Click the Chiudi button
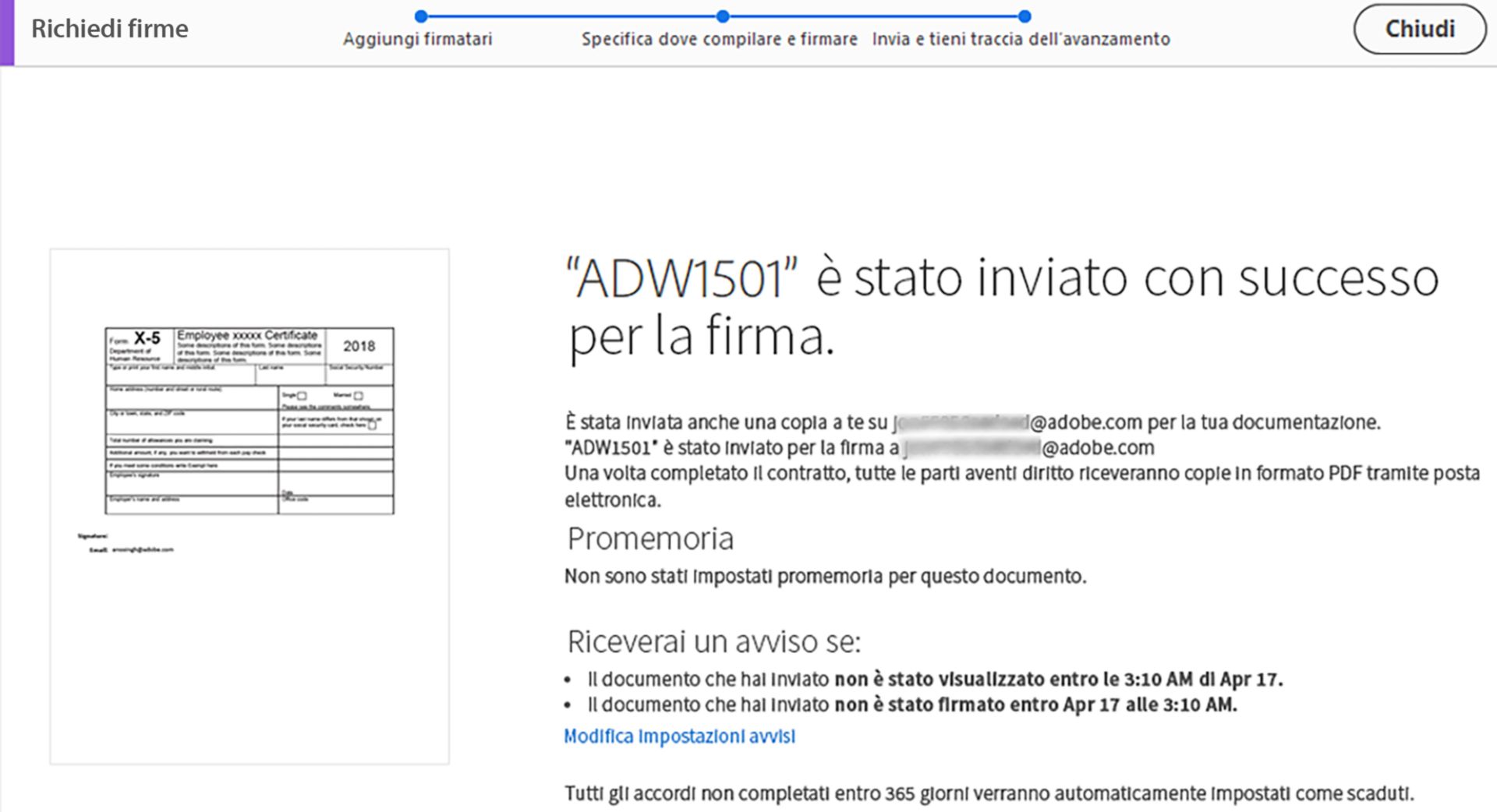The width and height of the screenshot is (1497, 812). 1419,30
